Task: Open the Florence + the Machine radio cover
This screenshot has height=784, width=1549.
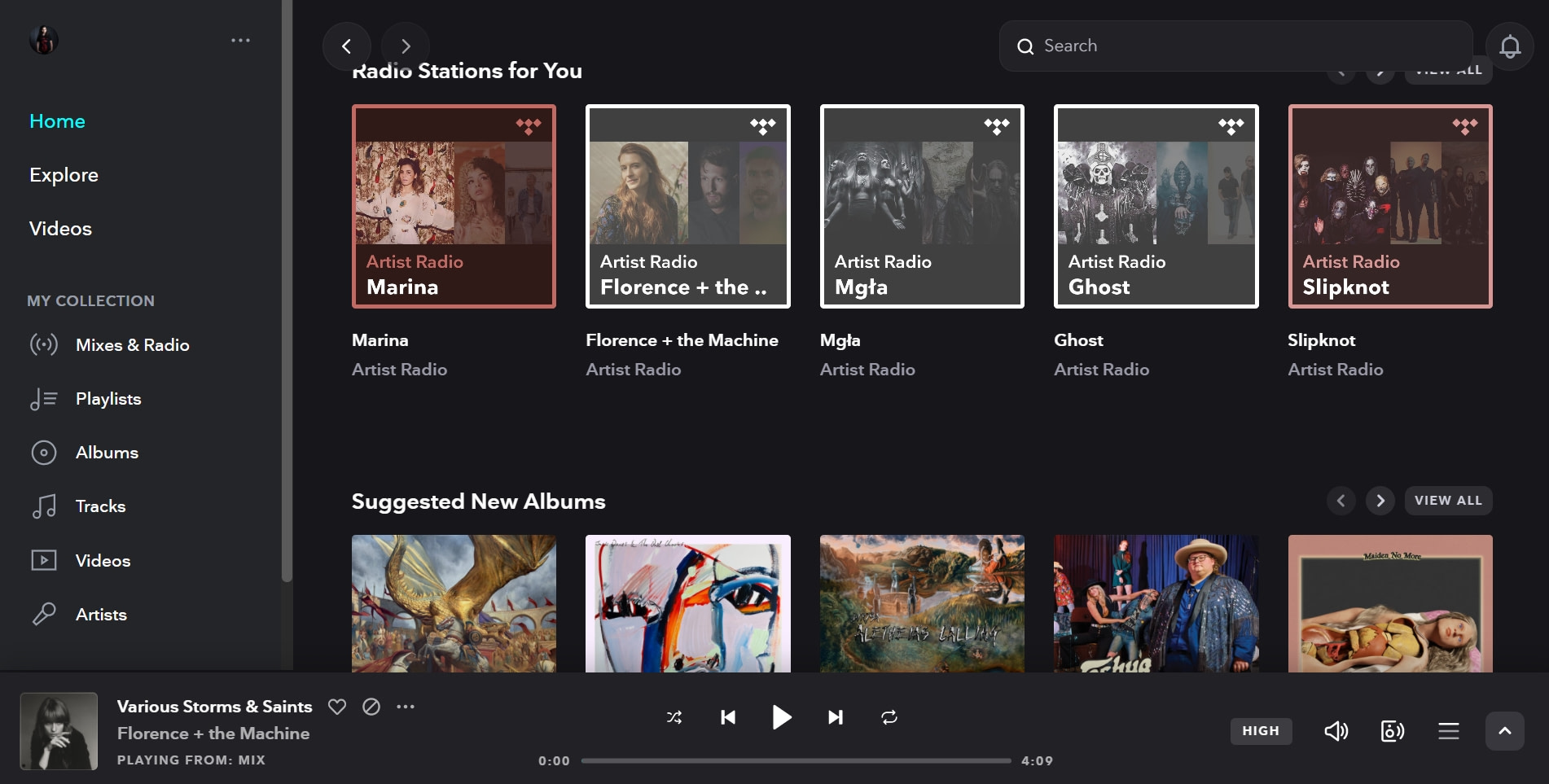Action: pos(688,206)
